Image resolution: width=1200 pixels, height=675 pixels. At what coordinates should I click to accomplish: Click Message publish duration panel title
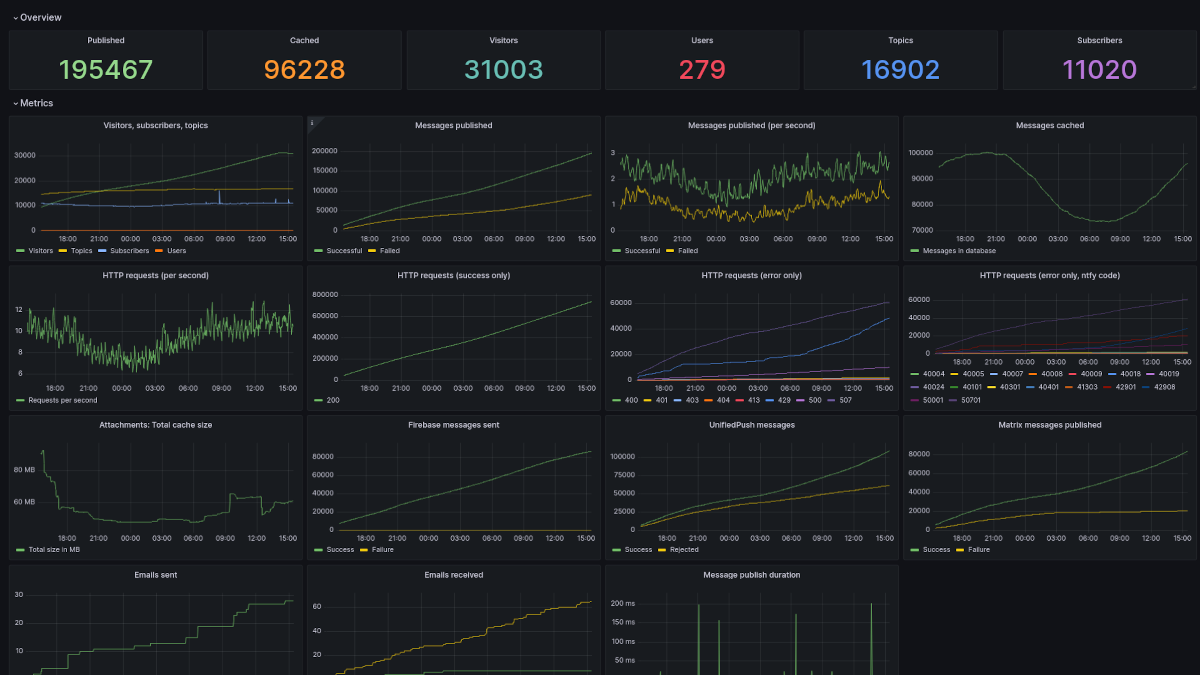pos(751,575)
